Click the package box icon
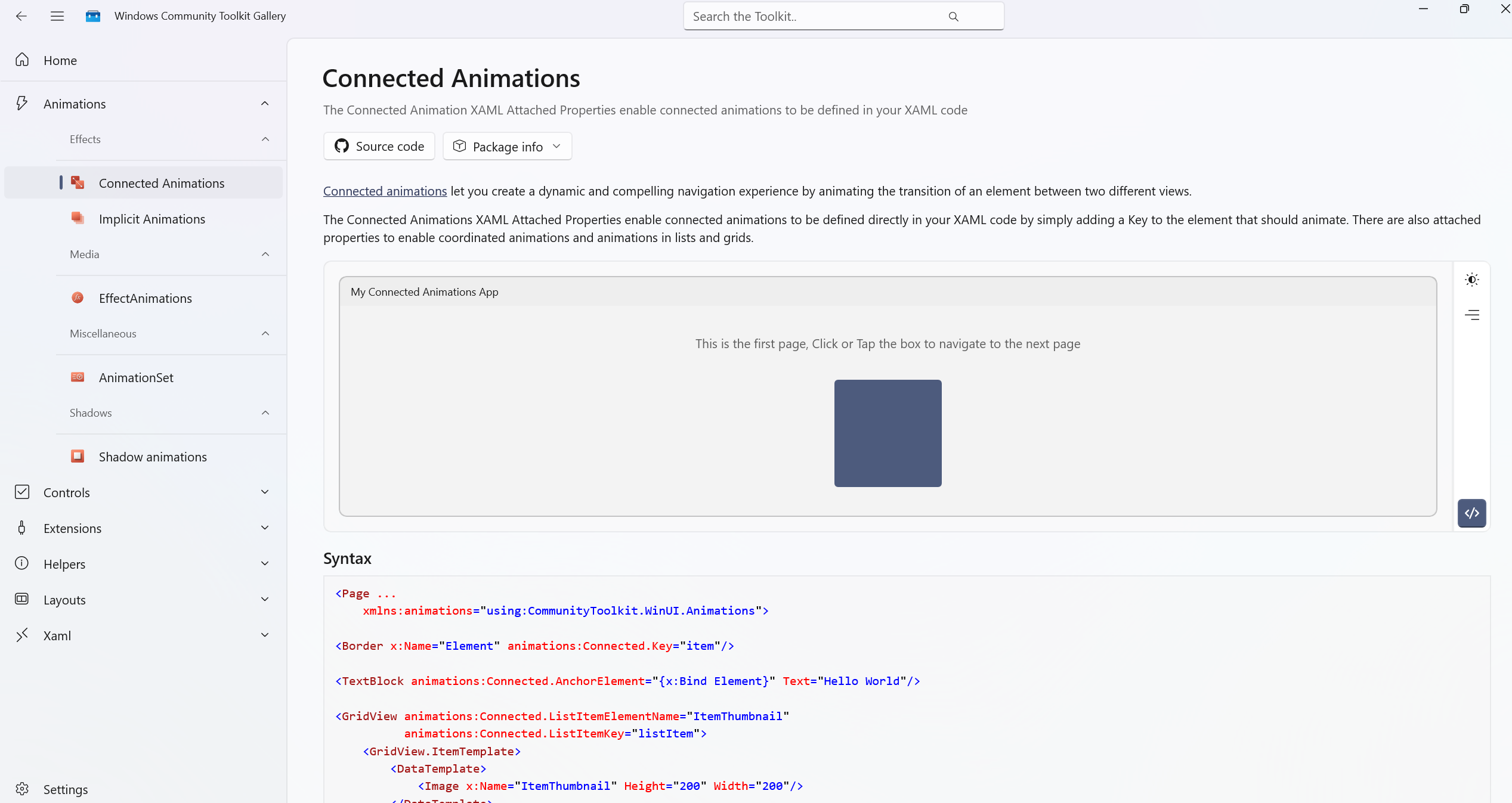 459,146
